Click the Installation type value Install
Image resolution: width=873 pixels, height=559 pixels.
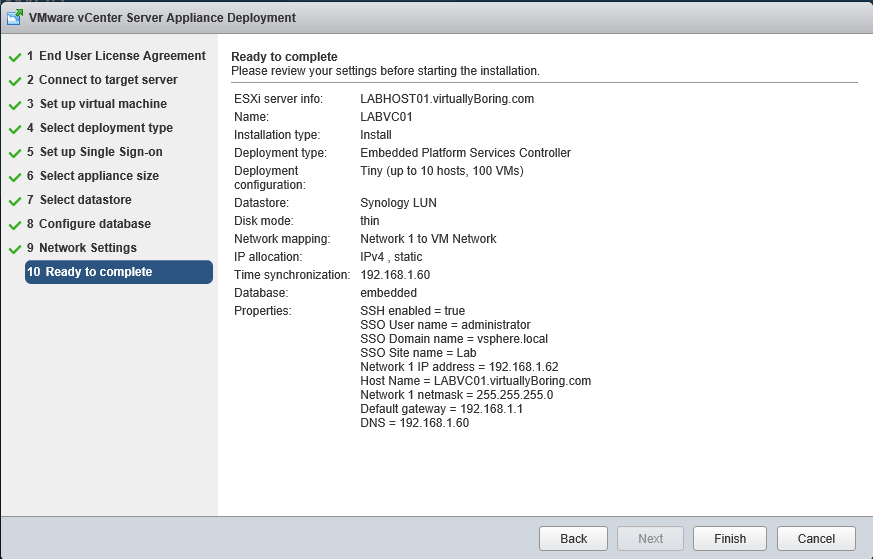tap(376, 135)
